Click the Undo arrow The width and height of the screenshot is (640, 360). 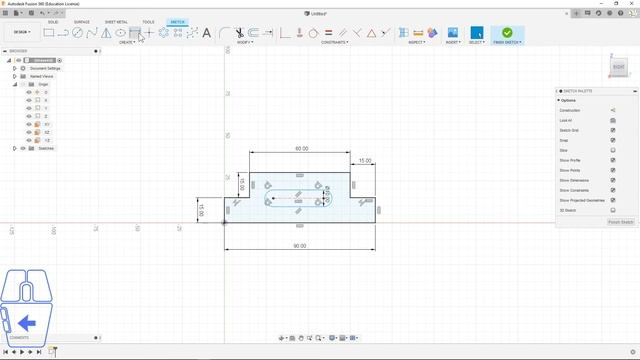[42, 13]
